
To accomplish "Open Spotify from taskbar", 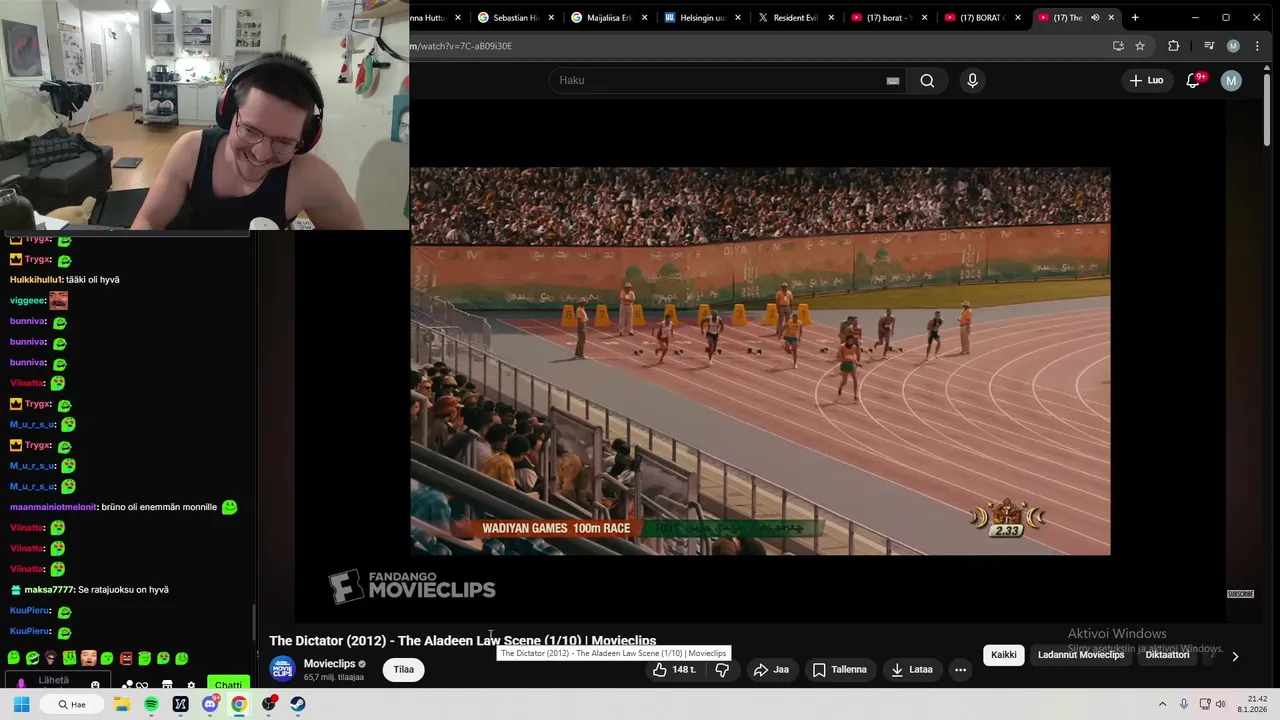I will (x=151, y=704).
